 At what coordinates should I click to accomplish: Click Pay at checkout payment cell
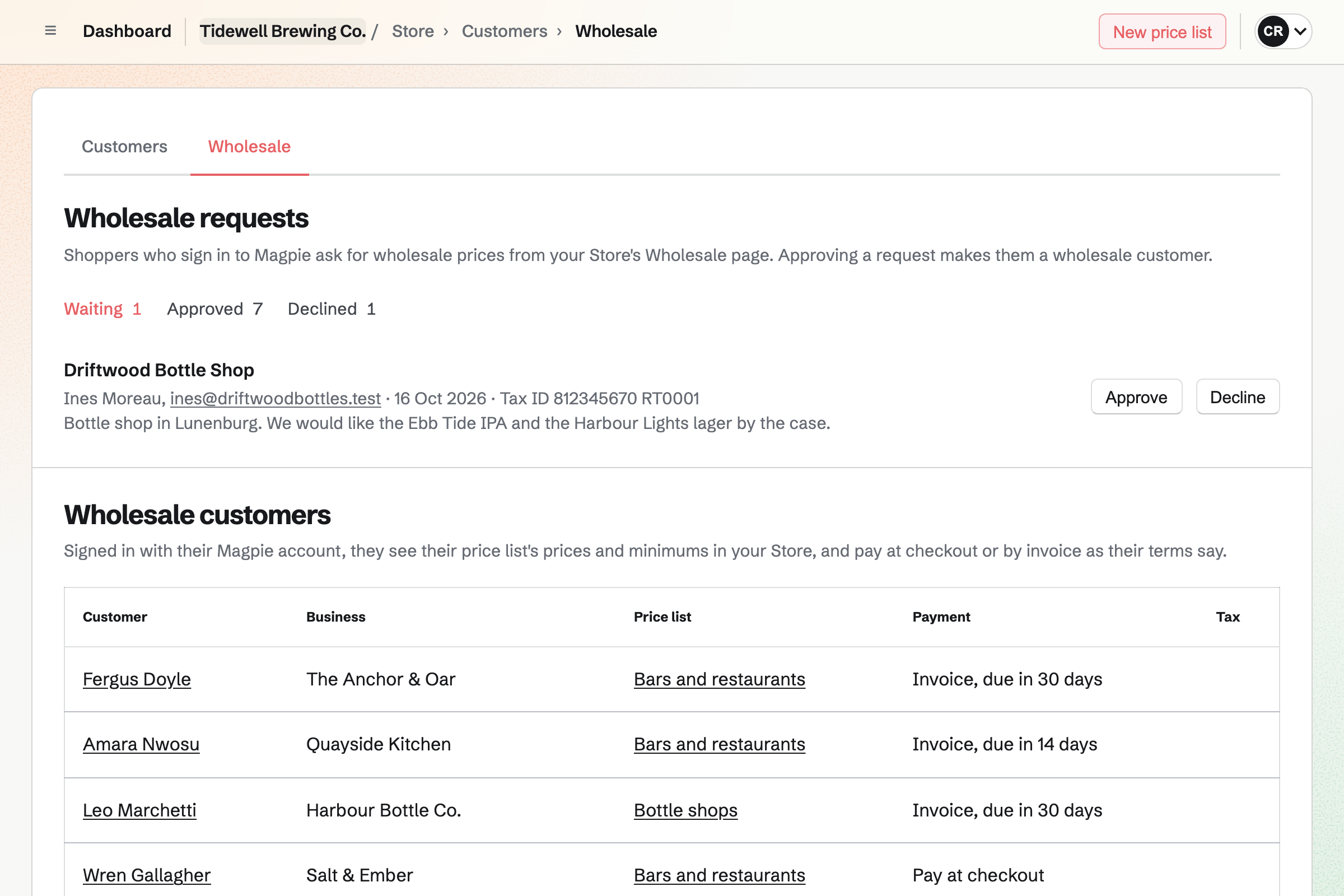pyautogui.click(x=978, y=875)
